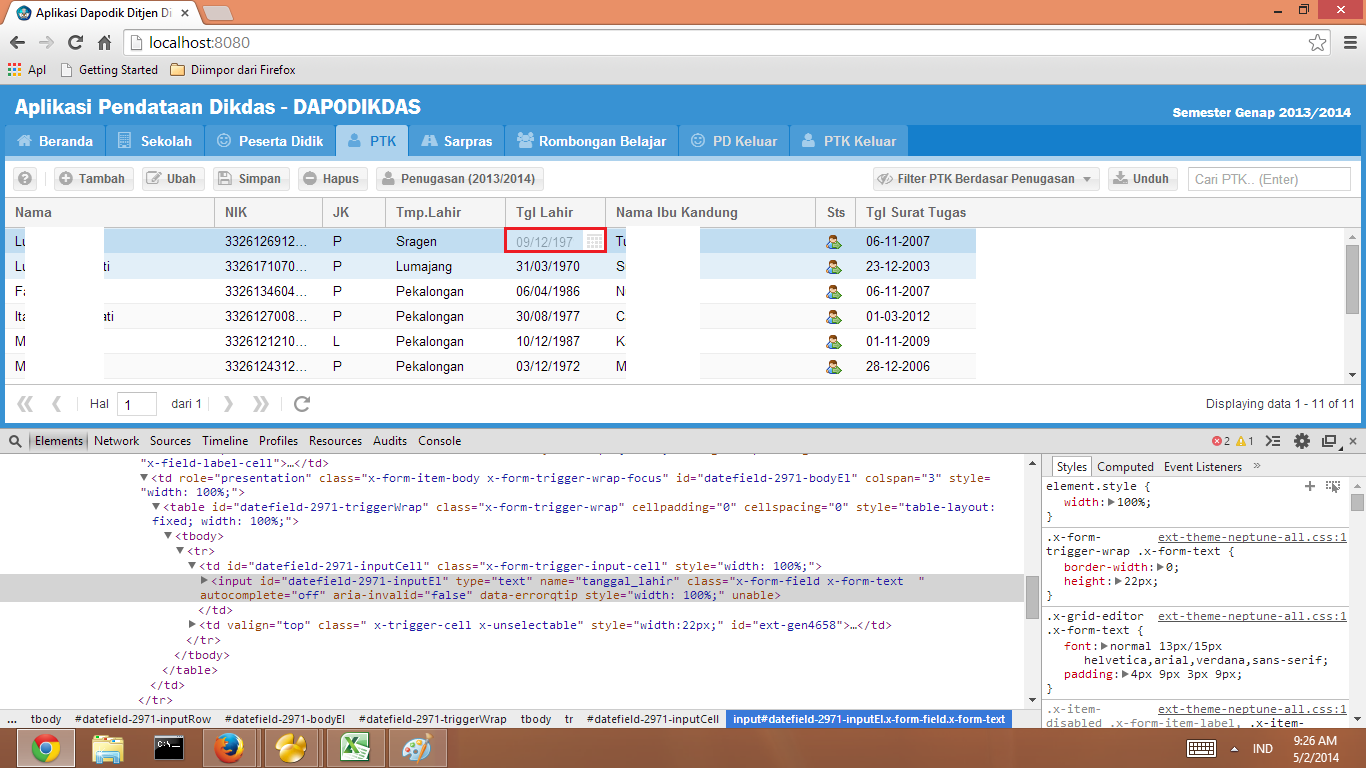Refresh the PTK grid data
Viewport: 1366px width, 768px height.
[x=302, y=404]
